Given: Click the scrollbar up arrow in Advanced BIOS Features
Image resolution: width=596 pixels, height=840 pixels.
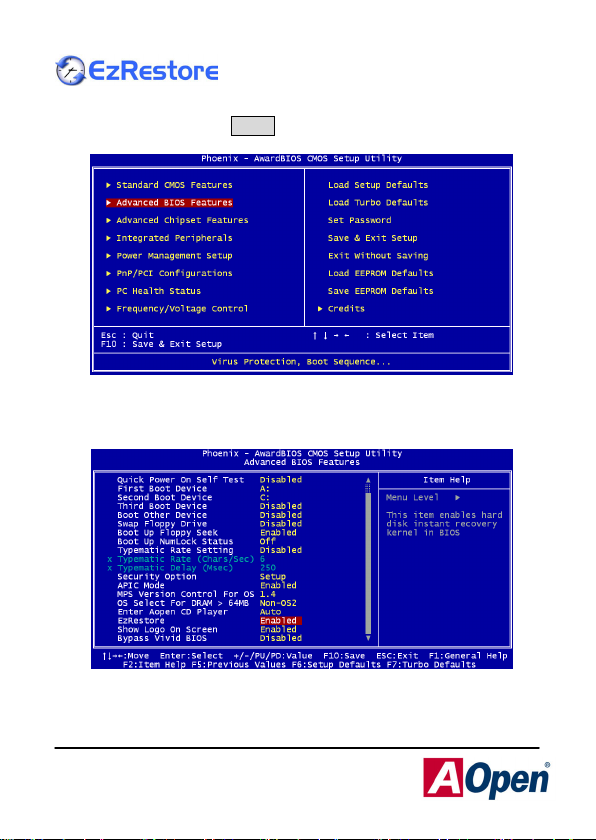Looking at the screenshot, I should (368, 480).
